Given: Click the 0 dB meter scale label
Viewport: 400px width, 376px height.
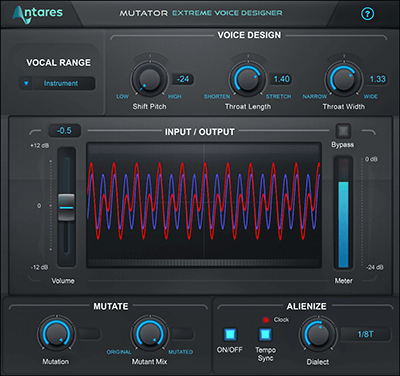Looking at the screenshot, I should coord(371,159).
